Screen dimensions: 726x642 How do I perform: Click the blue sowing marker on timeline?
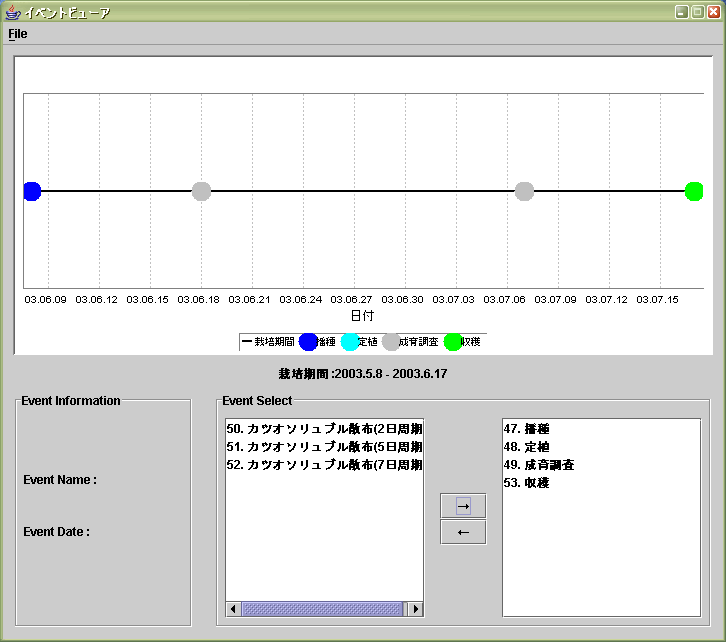pos(32,191)
